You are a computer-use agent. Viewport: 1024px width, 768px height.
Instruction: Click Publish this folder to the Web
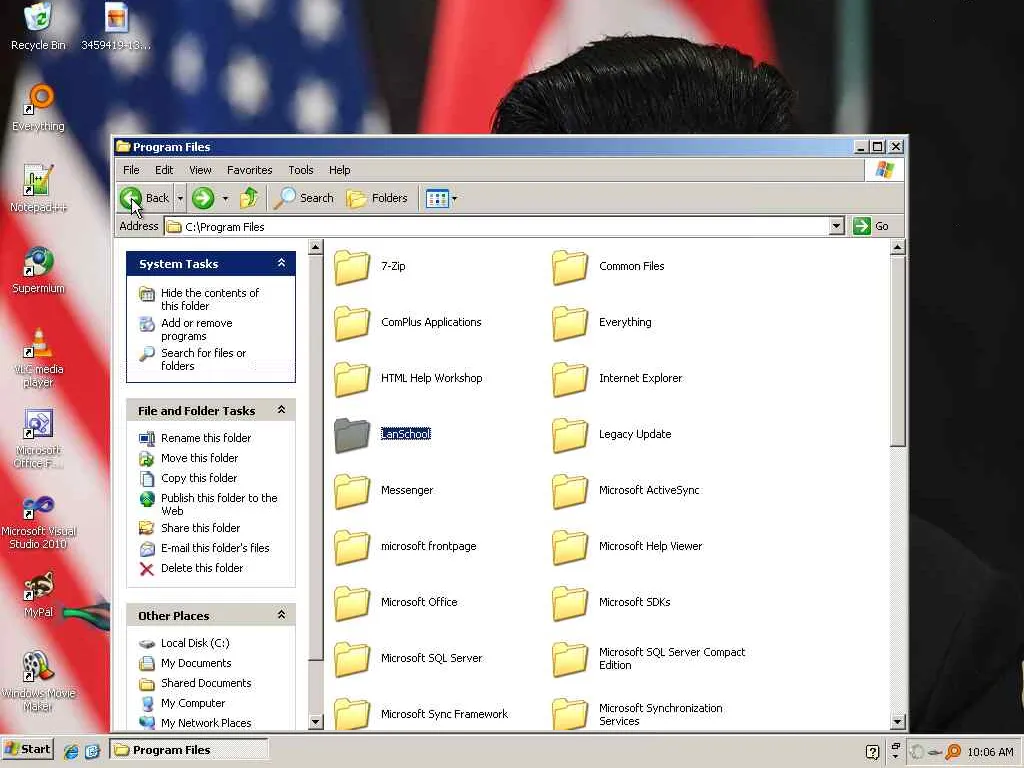pyautogui.click(x=219, y=504)
